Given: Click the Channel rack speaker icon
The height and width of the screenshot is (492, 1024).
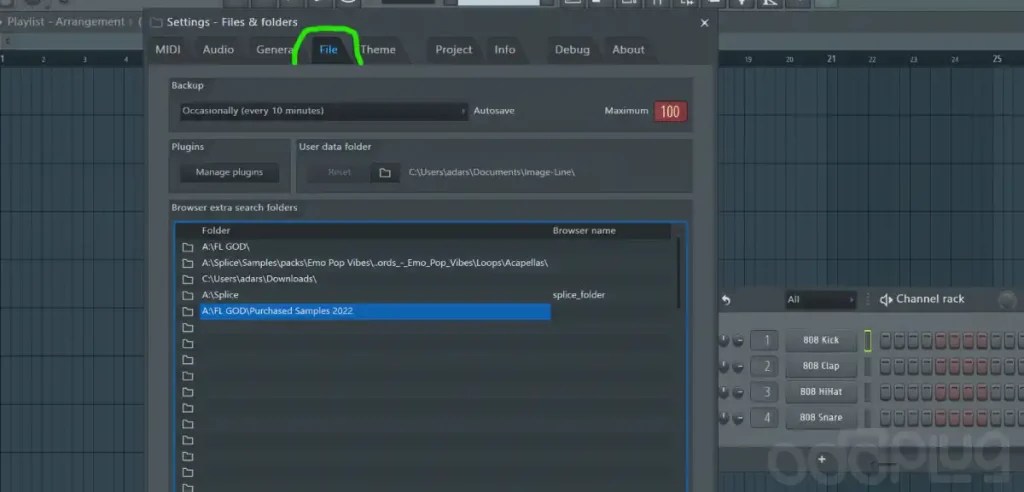Looking at the screenshot, I should coord(886,300).
